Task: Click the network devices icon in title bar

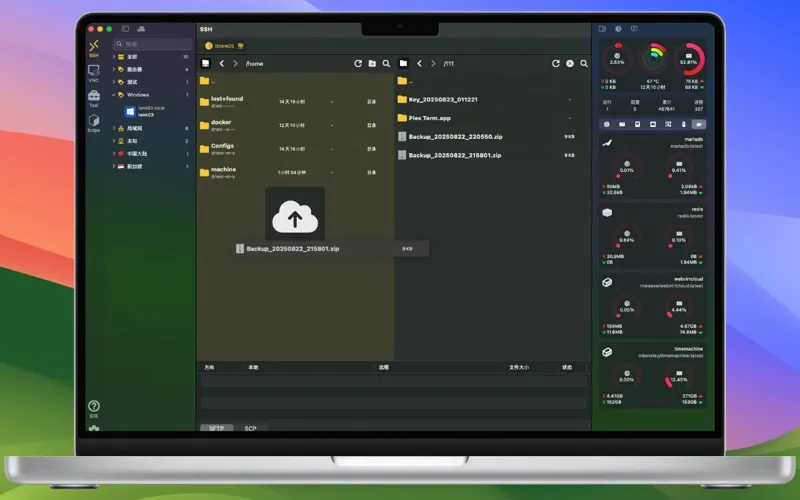Action: click(141, 29)
